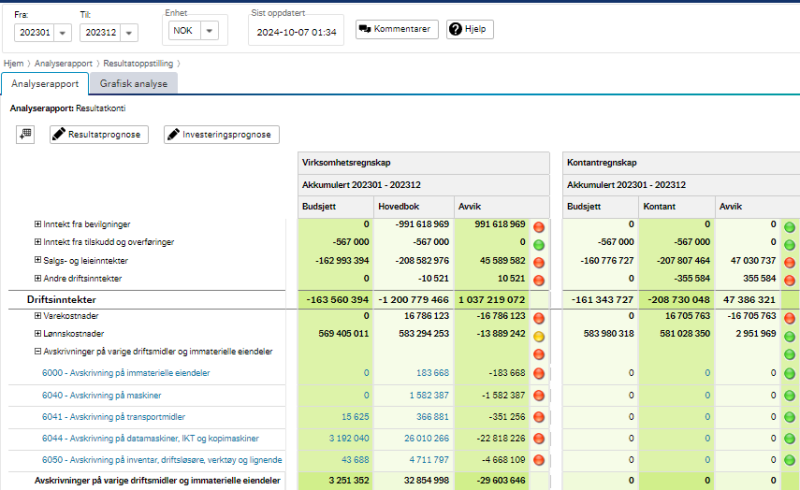Expand Salgs- og leieinntekter row
The image size is (800, 490).
[37, 260]
